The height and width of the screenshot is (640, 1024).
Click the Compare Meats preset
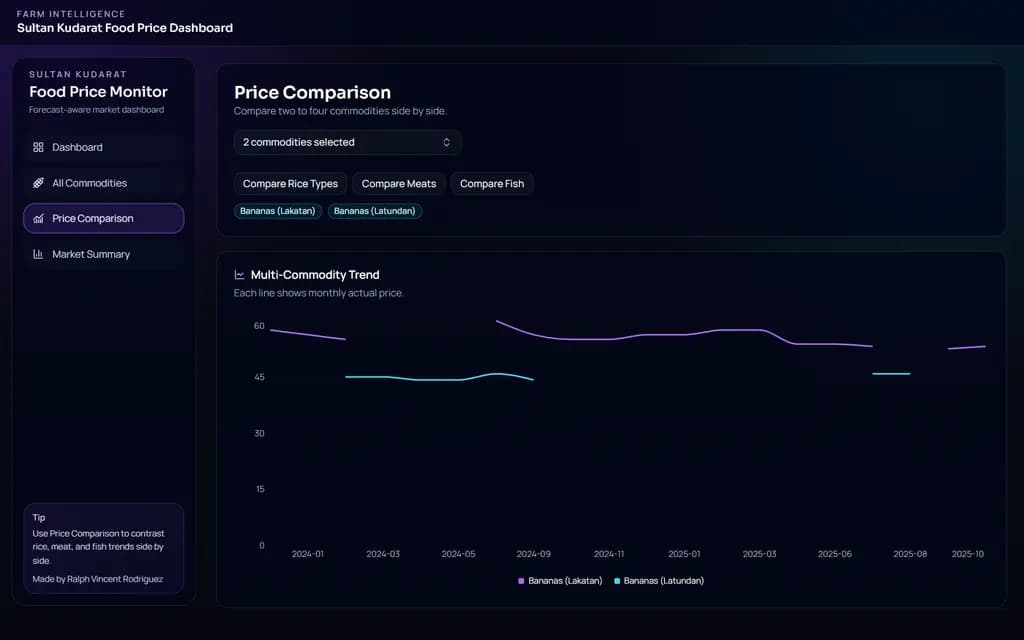399,184
